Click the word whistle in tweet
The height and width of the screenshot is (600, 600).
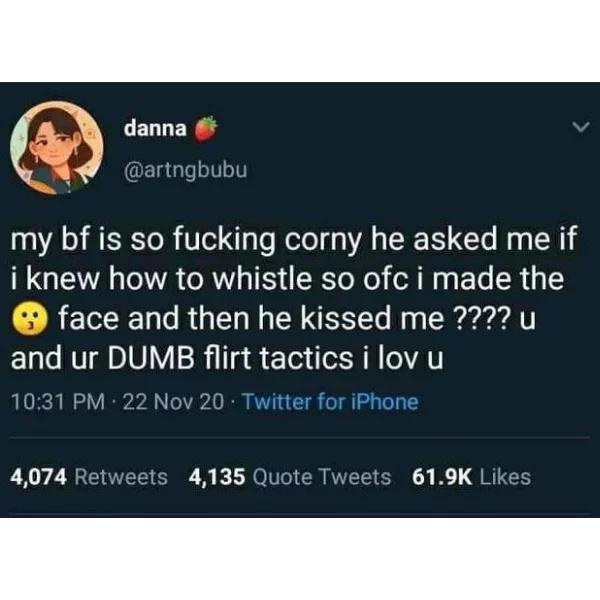262,279
